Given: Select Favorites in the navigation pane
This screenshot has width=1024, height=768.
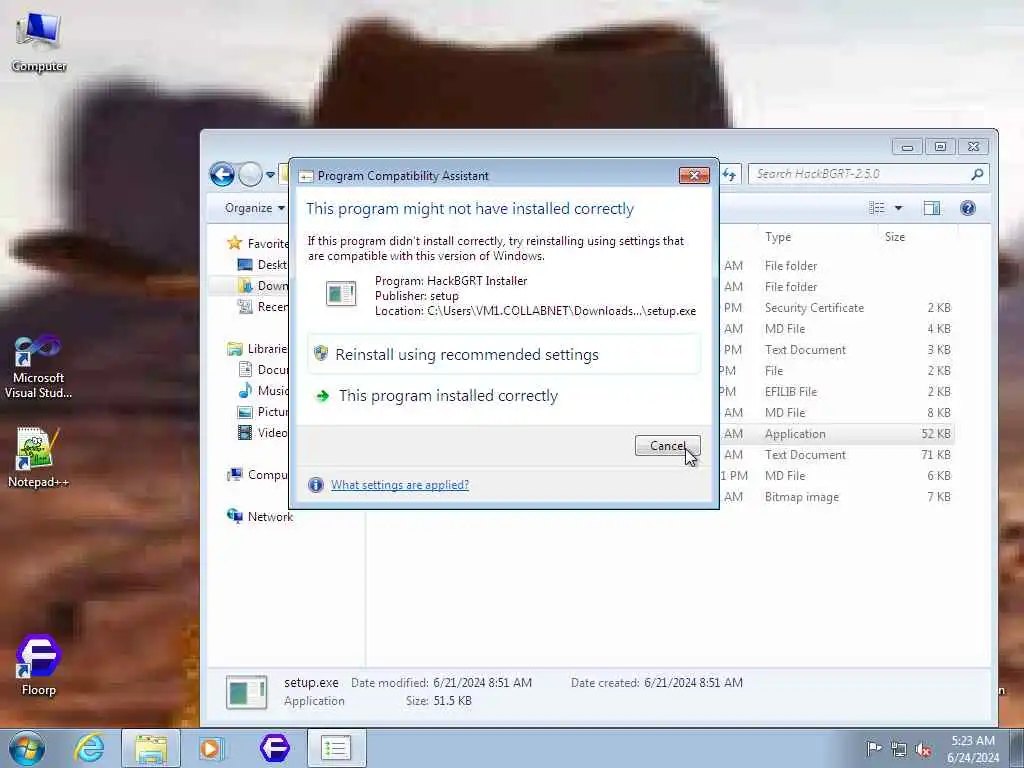Looking at the screenshot, I should (x=258, y=244).
